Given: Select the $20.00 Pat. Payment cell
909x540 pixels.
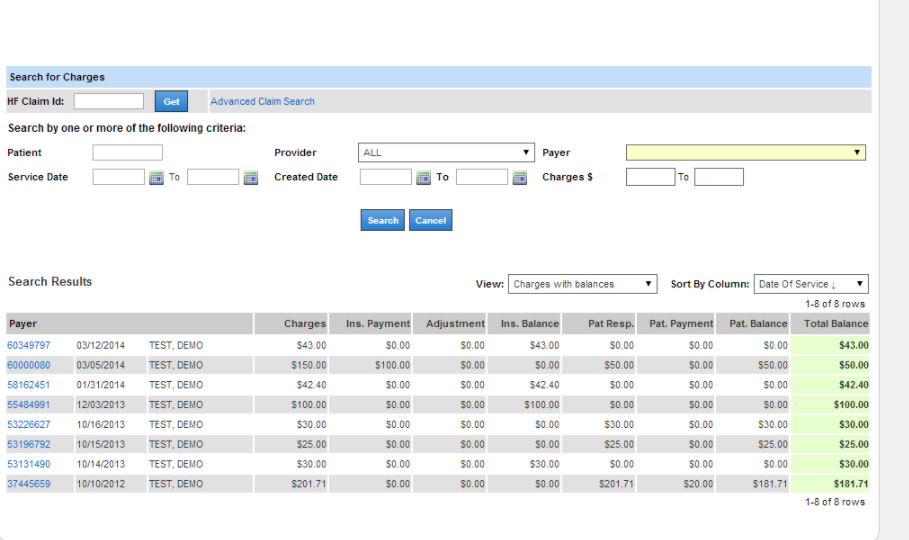Looking at the screenshot, I should click(676, 484).
